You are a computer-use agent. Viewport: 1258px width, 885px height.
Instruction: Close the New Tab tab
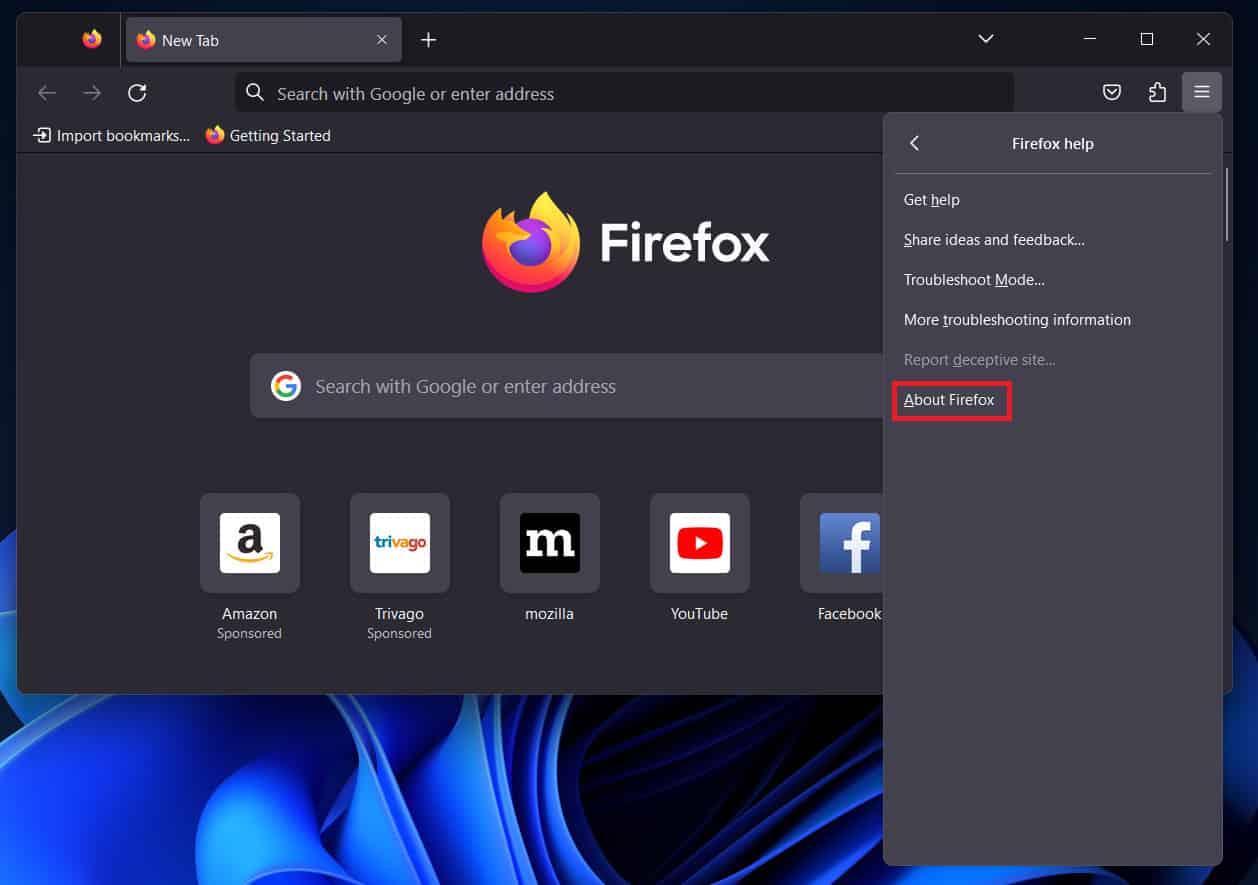pos(382,40)
